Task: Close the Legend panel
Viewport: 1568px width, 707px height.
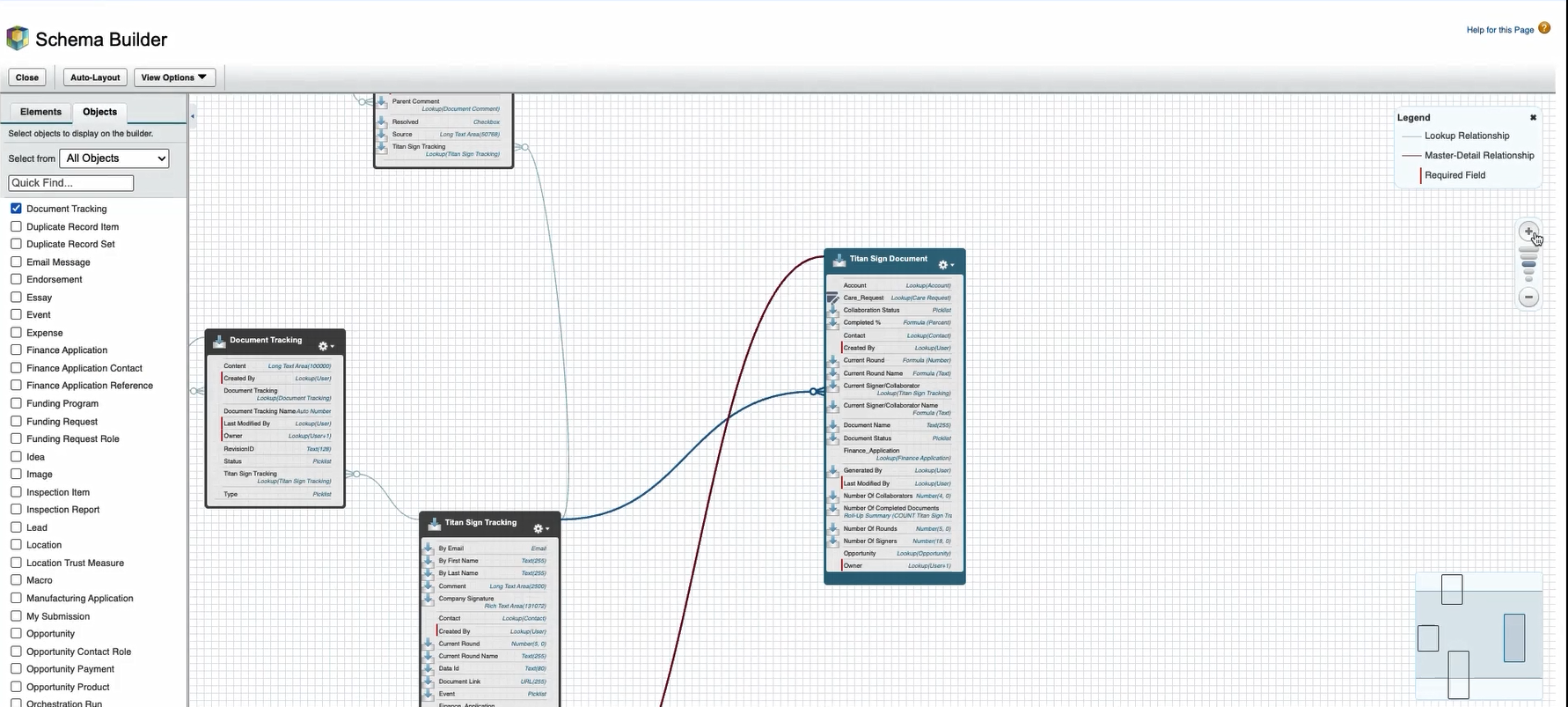Action: (1533, 117)
